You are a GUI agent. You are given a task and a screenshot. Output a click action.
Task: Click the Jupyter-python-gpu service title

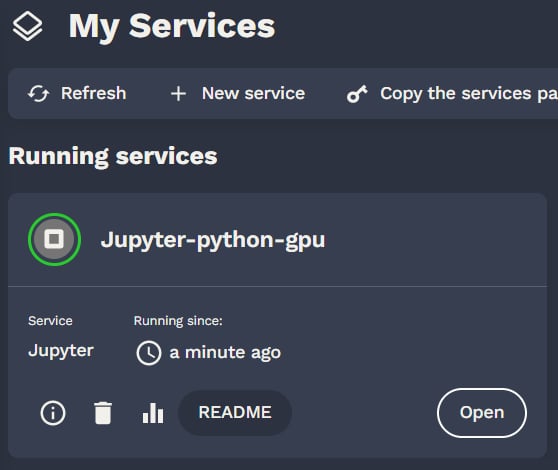pyautogui.click(x=213, y=240)
